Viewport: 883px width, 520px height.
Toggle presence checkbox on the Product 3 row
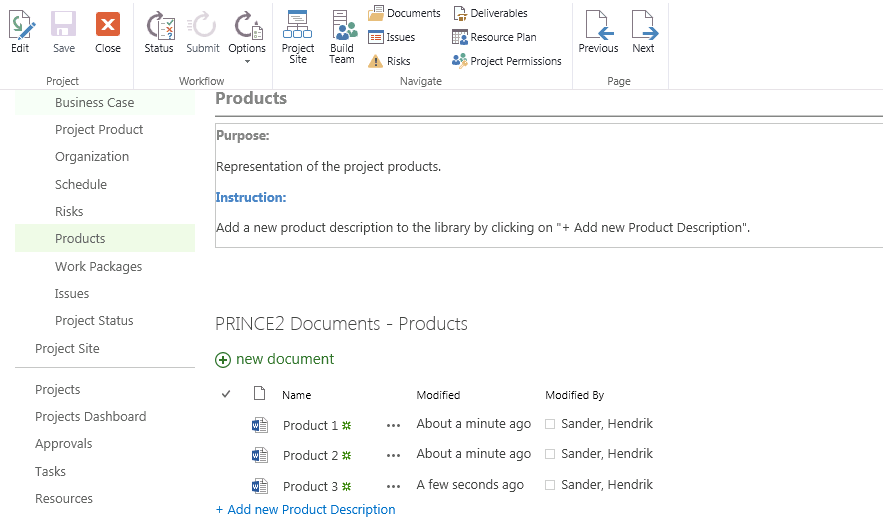coord(550,485)
